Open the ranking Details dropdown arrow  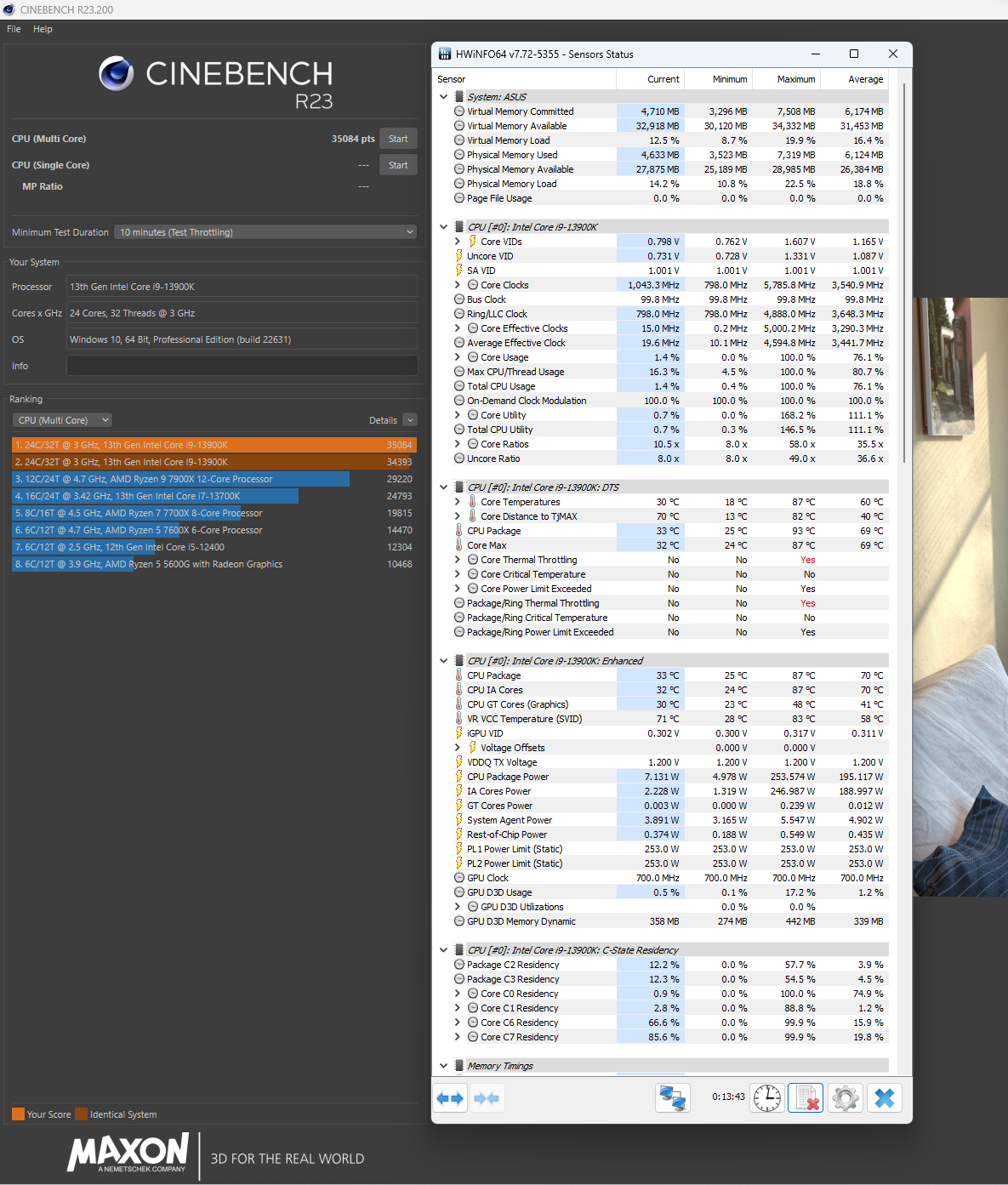[x=410, y=420]
